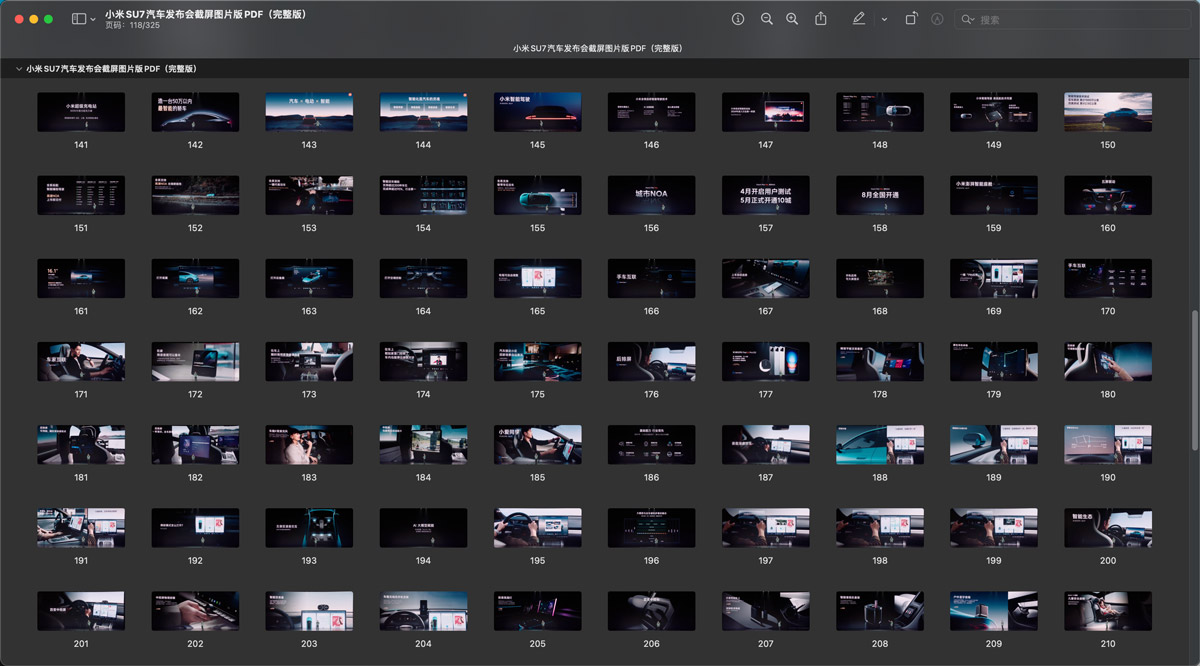Open the page 145 小米智能驾驶 thumbnail
Image resolution: width=1200 pixels, height=666 pixels.
538,112
